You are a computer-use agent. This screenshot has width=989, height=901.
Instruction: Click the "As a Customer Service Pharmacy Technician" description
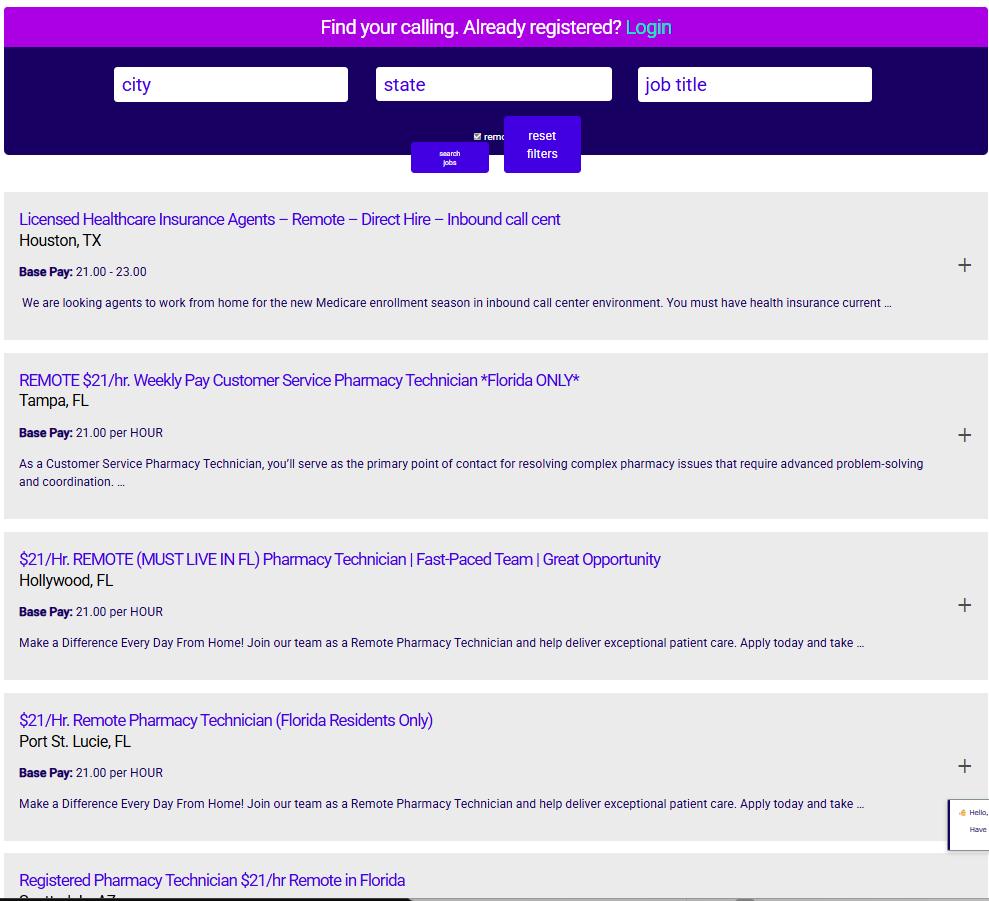471,473
